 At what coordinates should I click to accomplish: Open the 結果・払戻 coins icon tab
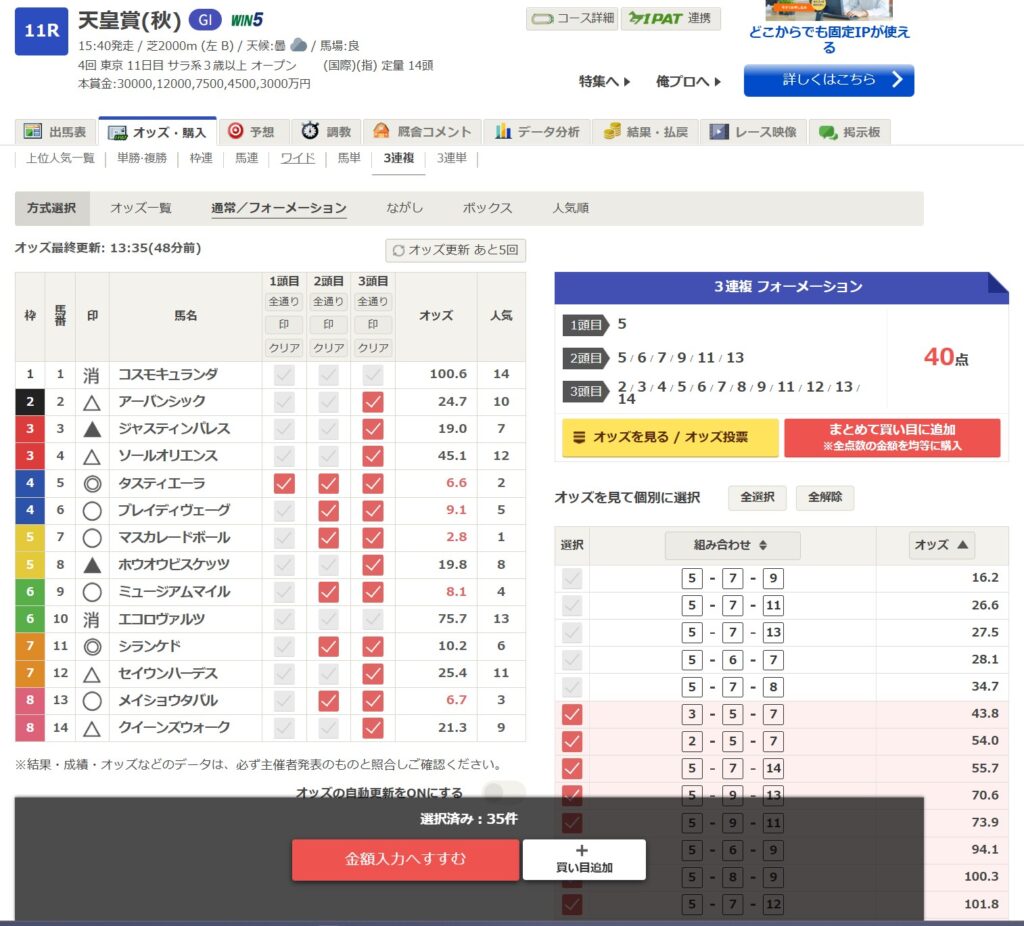pos(611,132)
